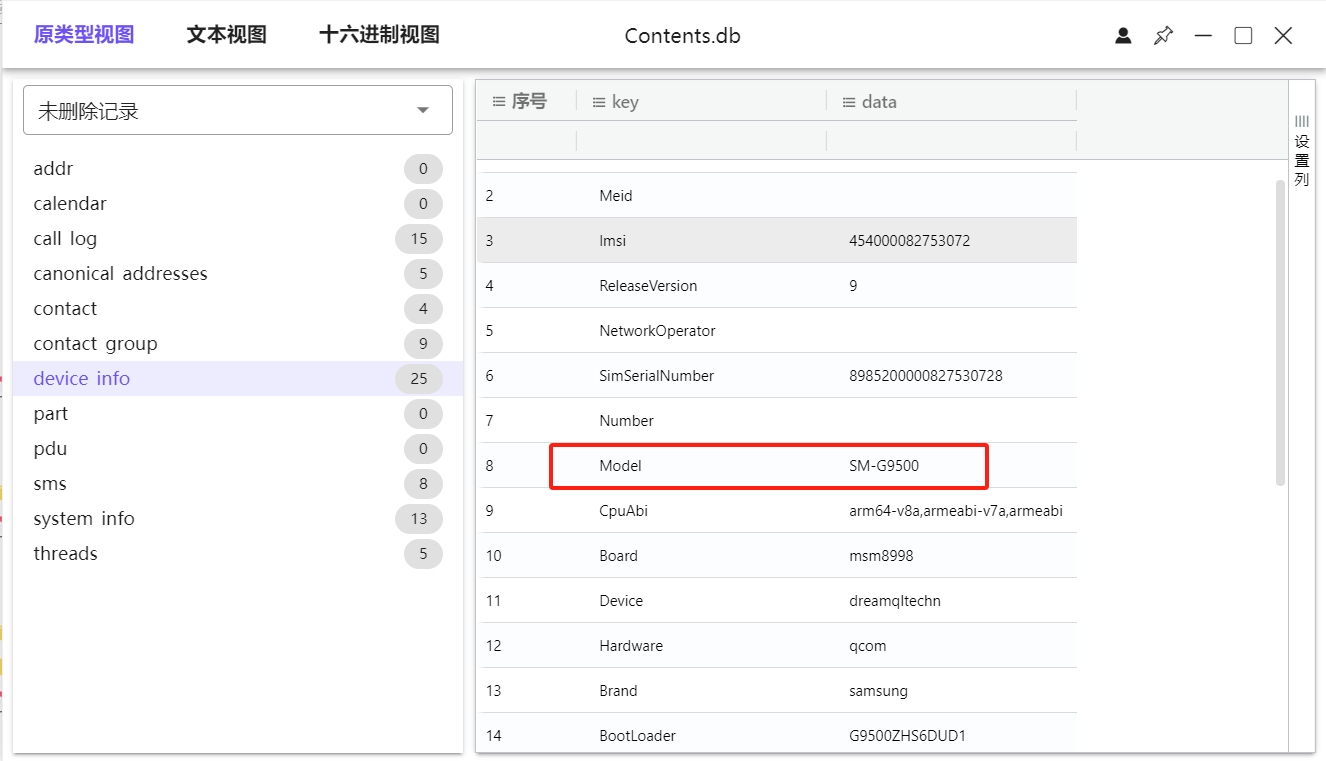Select the Model row SM-G9500

pos(768,466)
